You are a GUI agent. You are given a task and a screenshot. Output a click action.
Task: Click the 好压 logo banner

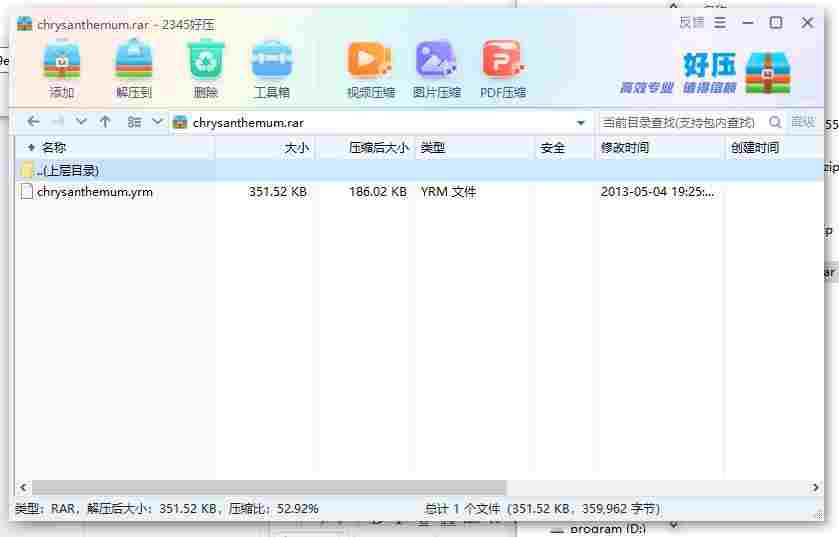pos(706,73)
